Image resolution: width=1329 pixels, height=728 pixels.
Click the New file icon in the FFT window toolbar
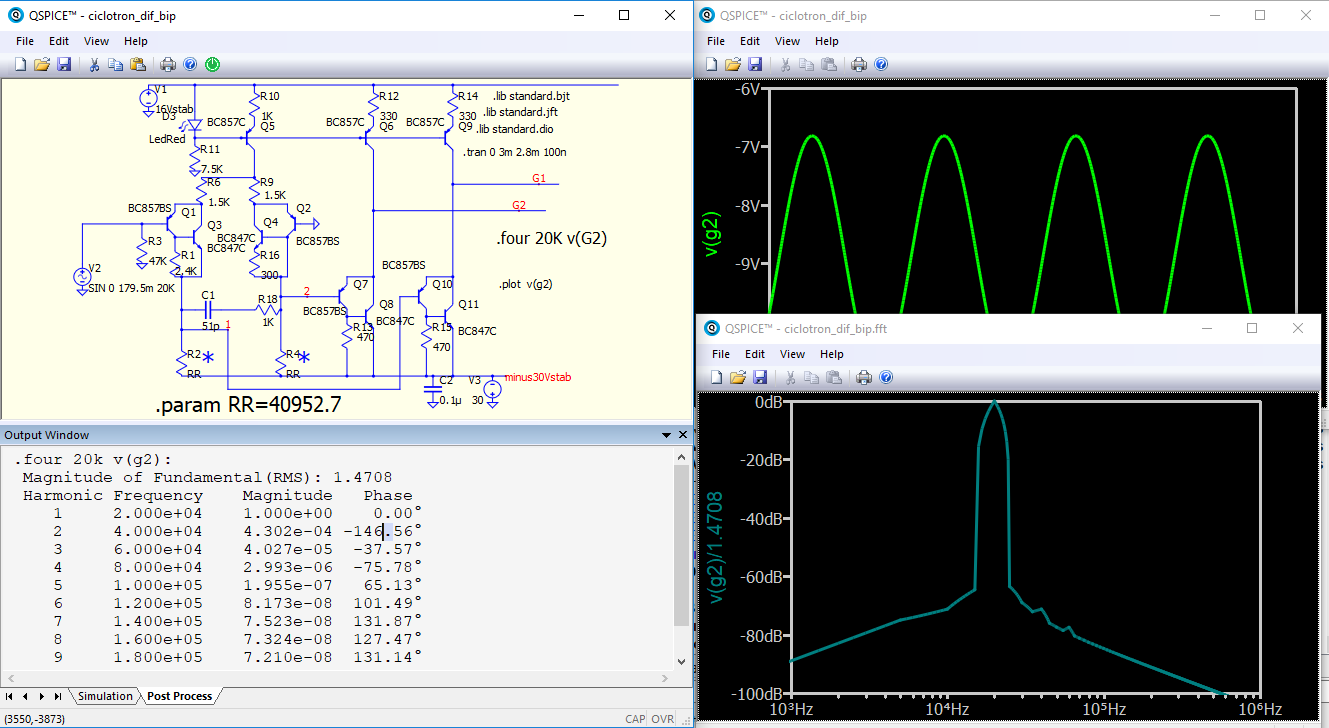715,377
